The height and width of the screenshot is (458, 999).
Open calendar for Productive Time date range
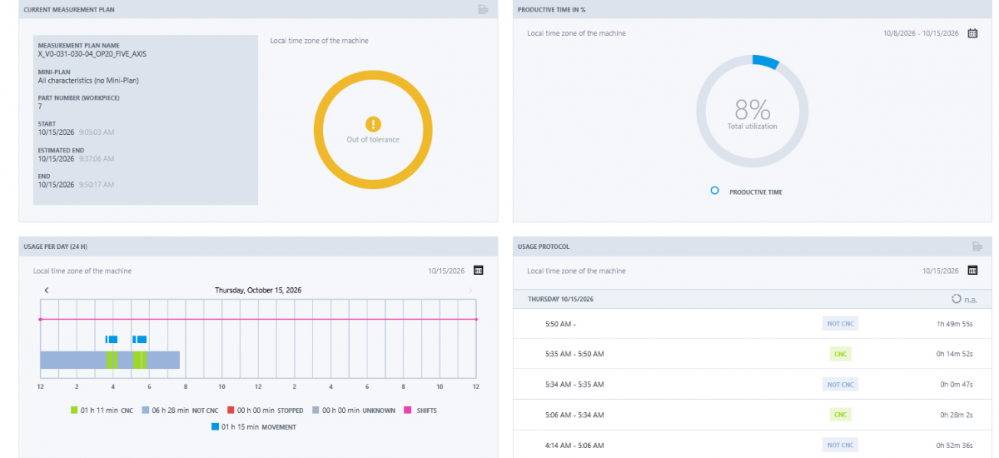[973, 33]
